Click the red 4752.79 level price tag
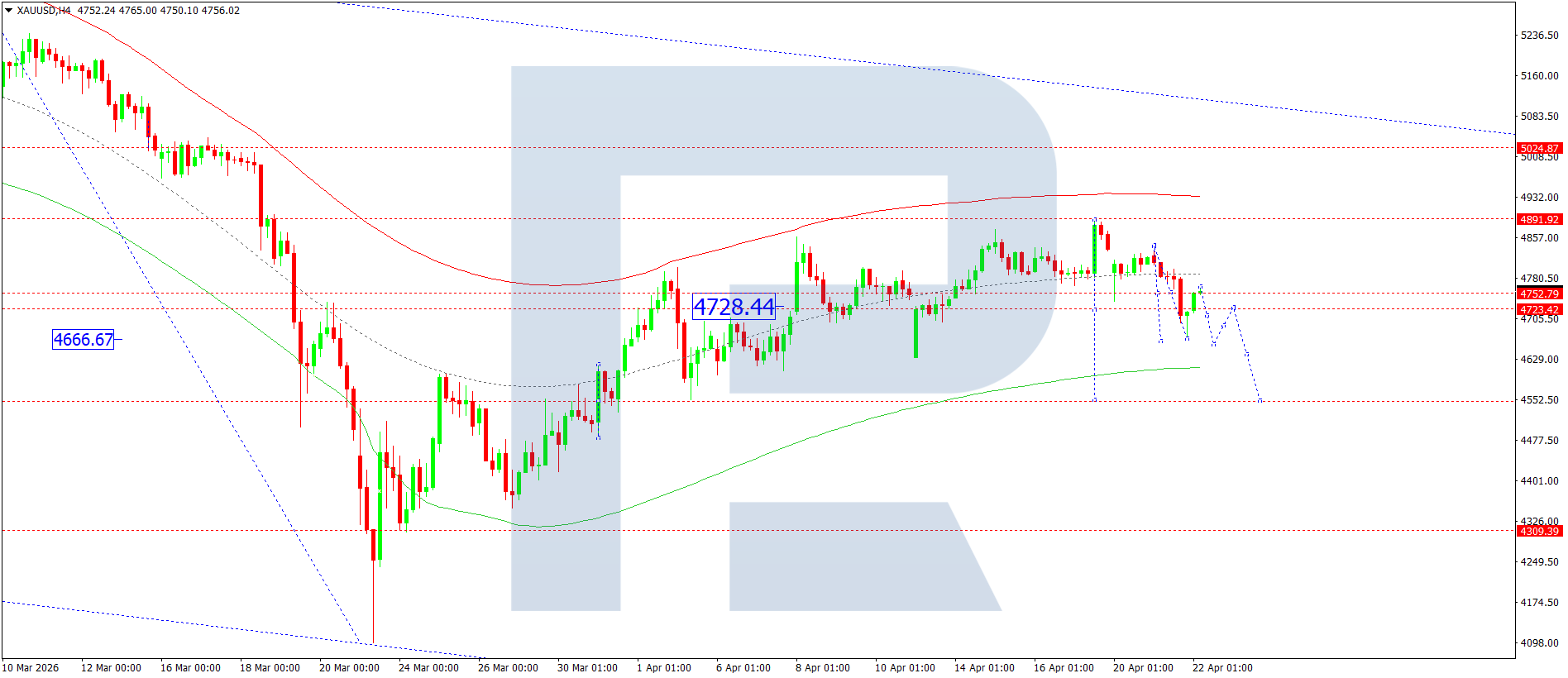 (x=1538, y=294)
